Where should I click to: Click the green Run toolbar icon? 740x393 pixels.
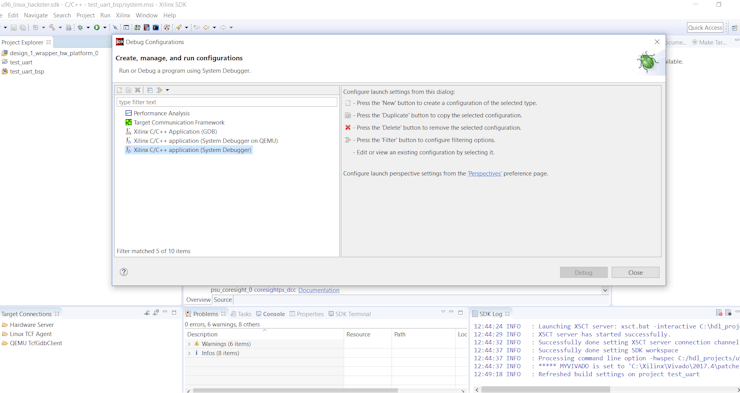97,27
